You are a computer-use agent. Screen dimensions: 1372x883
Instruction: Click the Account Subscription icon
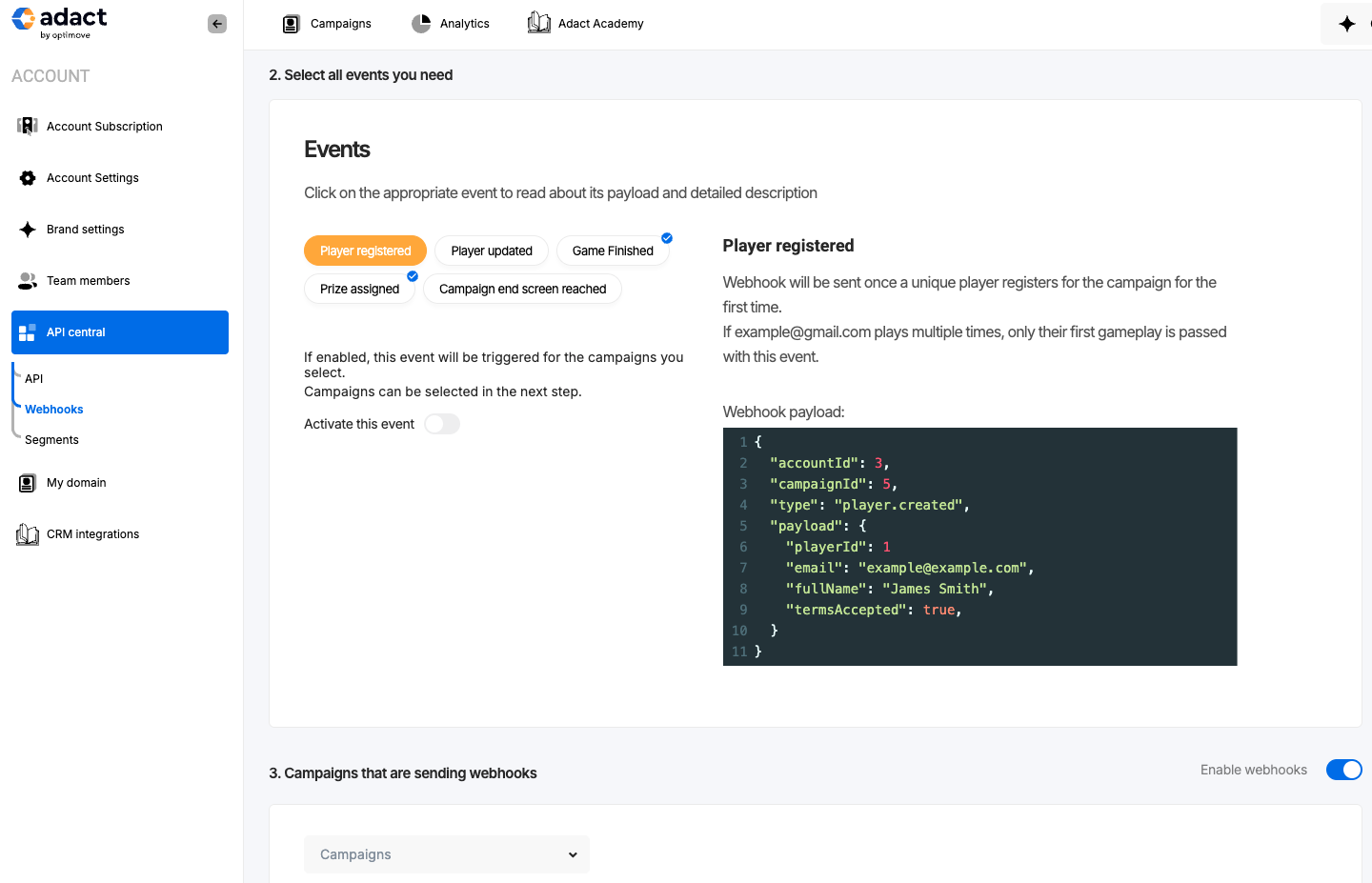click(x=28, y=126)
